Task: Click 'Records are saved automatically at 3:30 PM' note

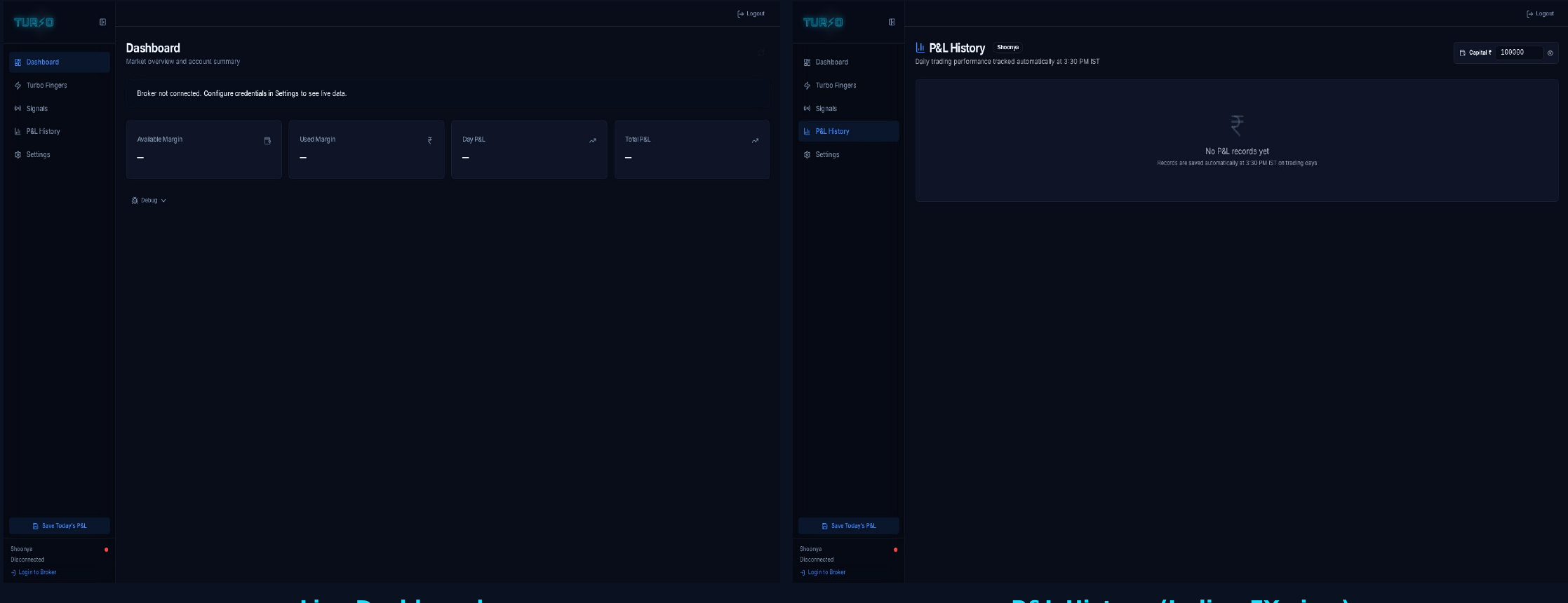Action: pyautogui.click(x=1237, y=163)
